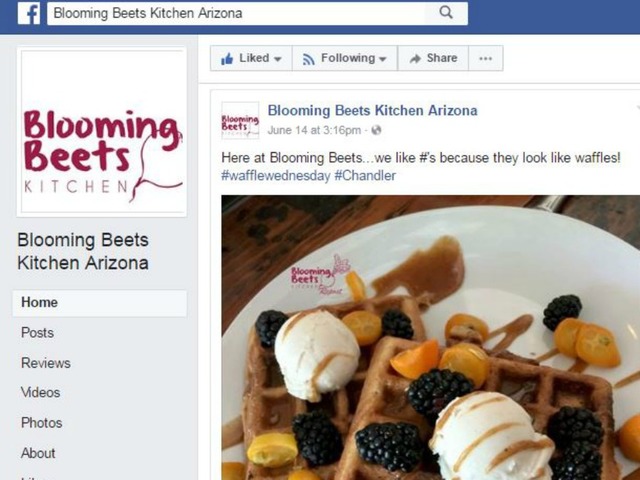
Task: Open the Photos section
Action: (x=42, y=423)
